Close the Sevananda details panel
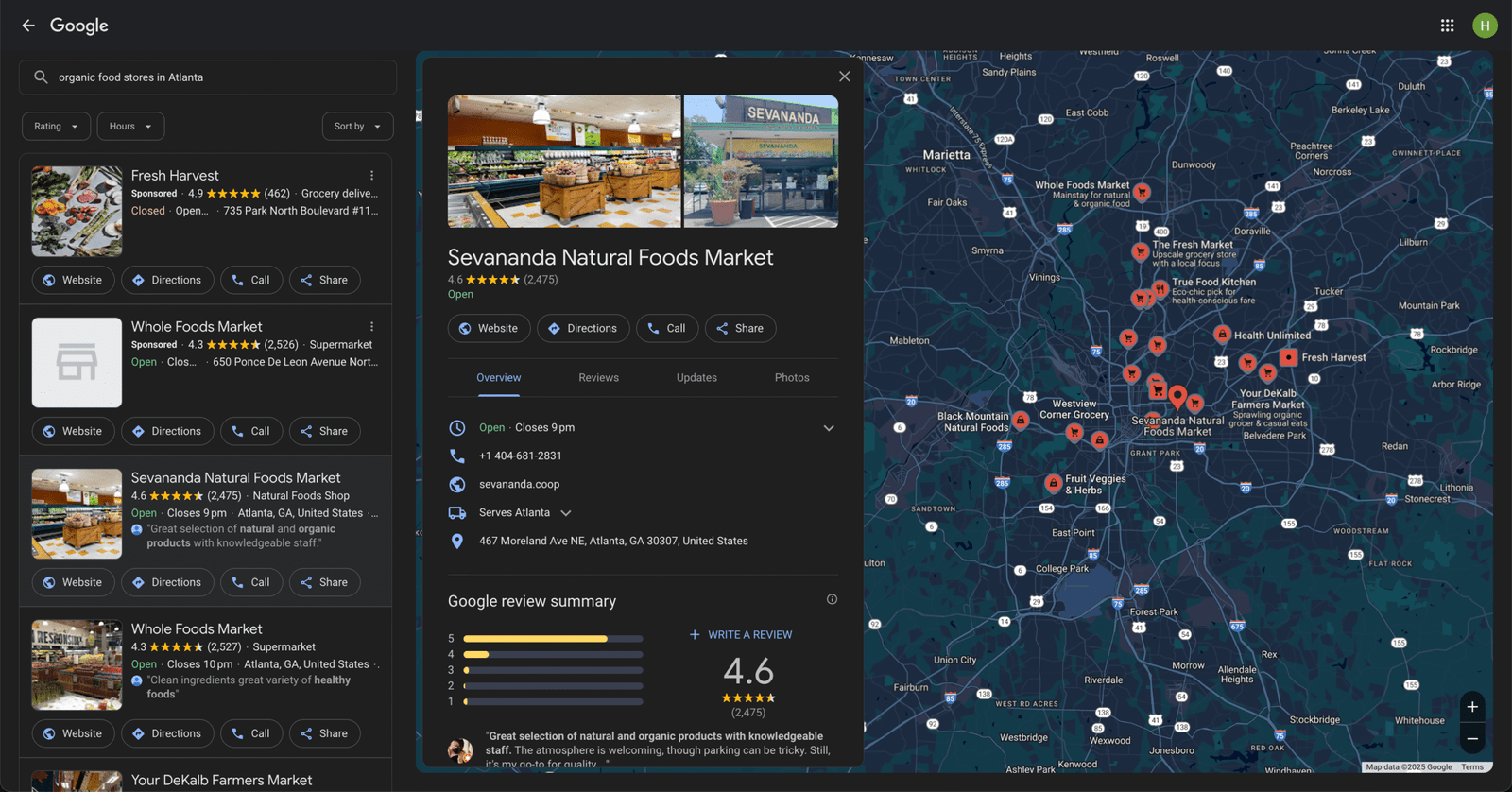 845,77
